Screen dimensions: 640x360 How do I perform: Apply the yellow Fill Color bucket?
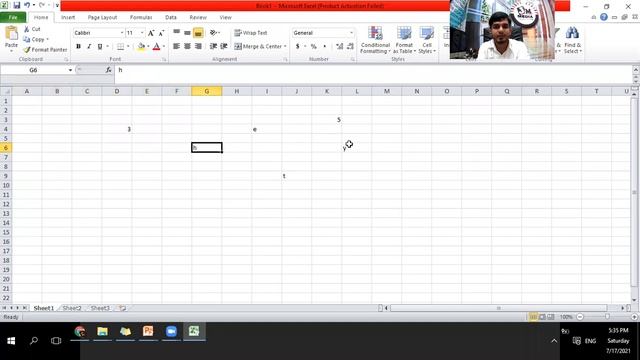(x=141, y=47)
